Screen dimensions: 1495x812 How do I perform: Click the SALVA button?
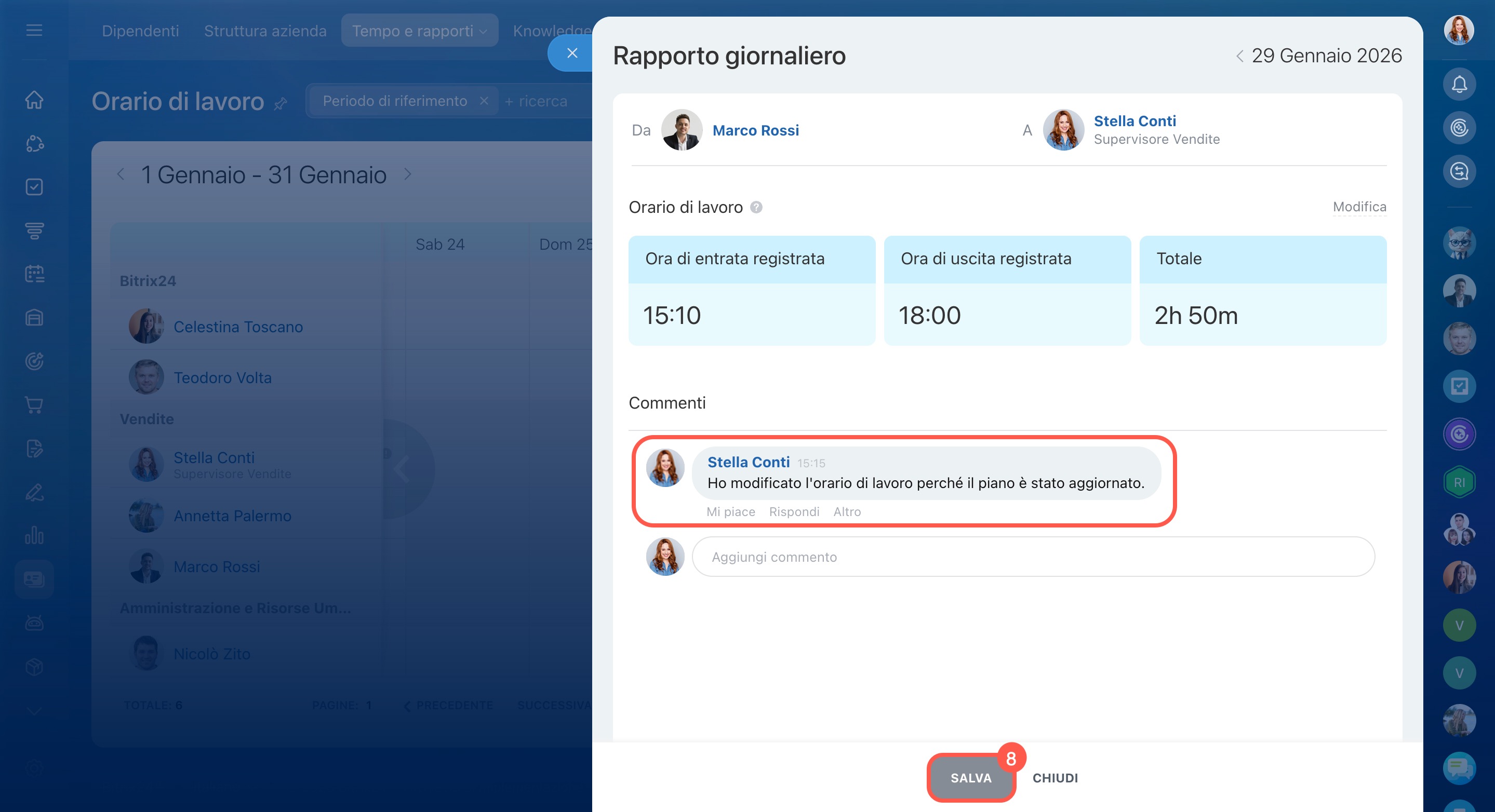pos(970,778)
